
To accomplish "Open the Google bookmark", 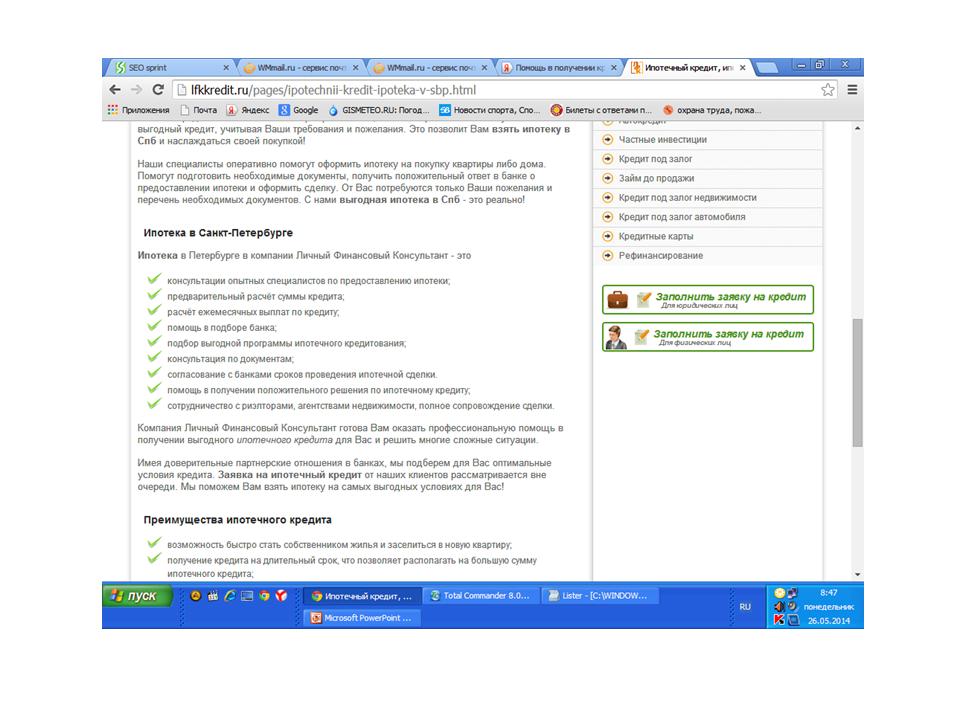I will point(298,110).
